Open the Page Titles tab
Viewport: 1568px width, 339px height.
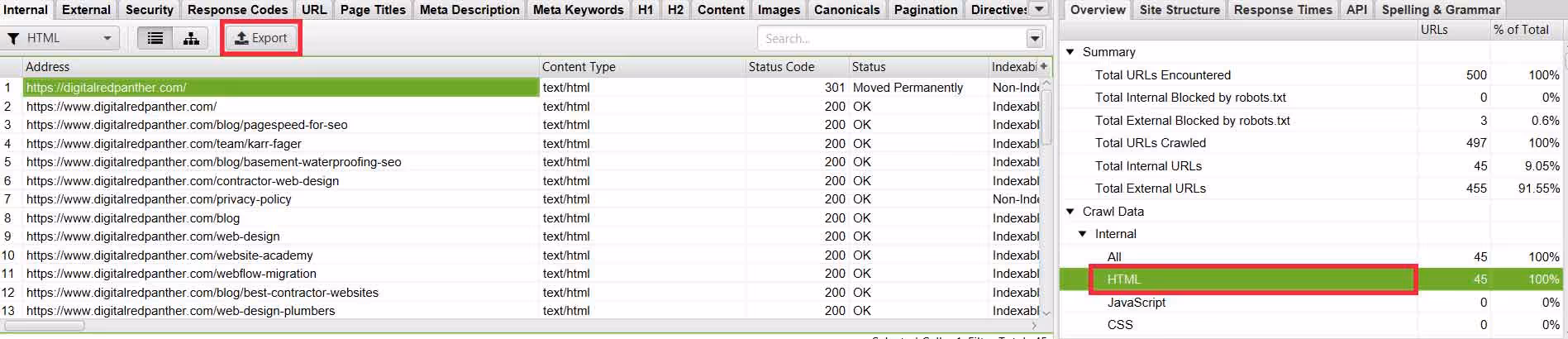pyautogui.click(x=373, y=10)
